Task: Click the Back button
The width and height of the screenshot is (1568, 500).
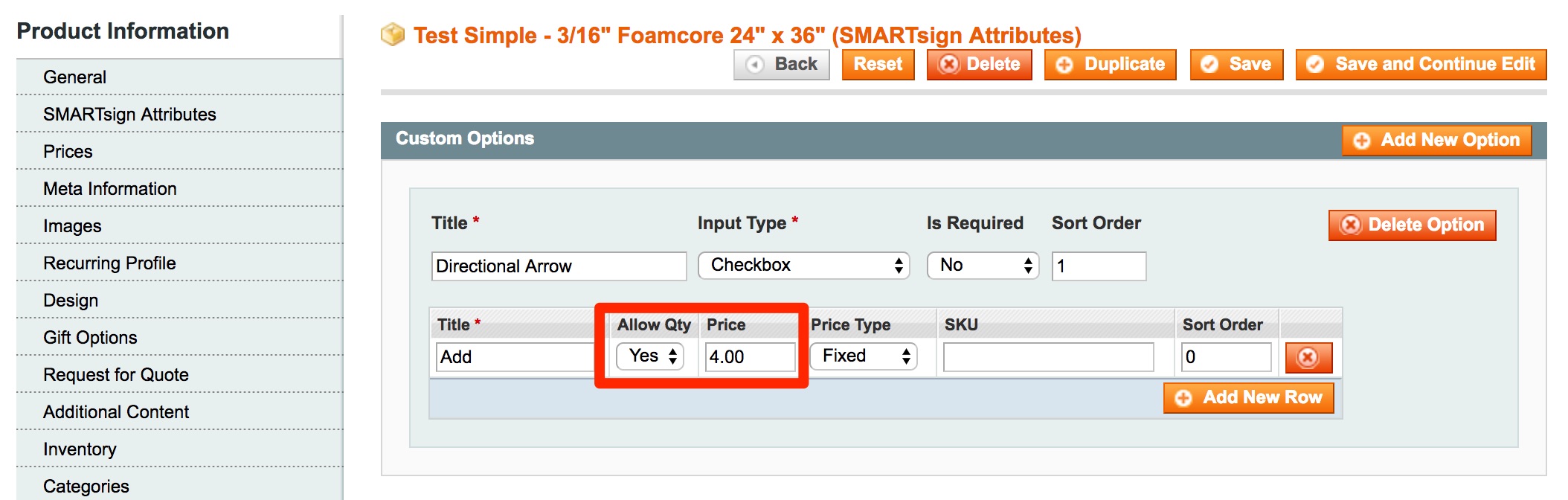Action: coord(782,65)
